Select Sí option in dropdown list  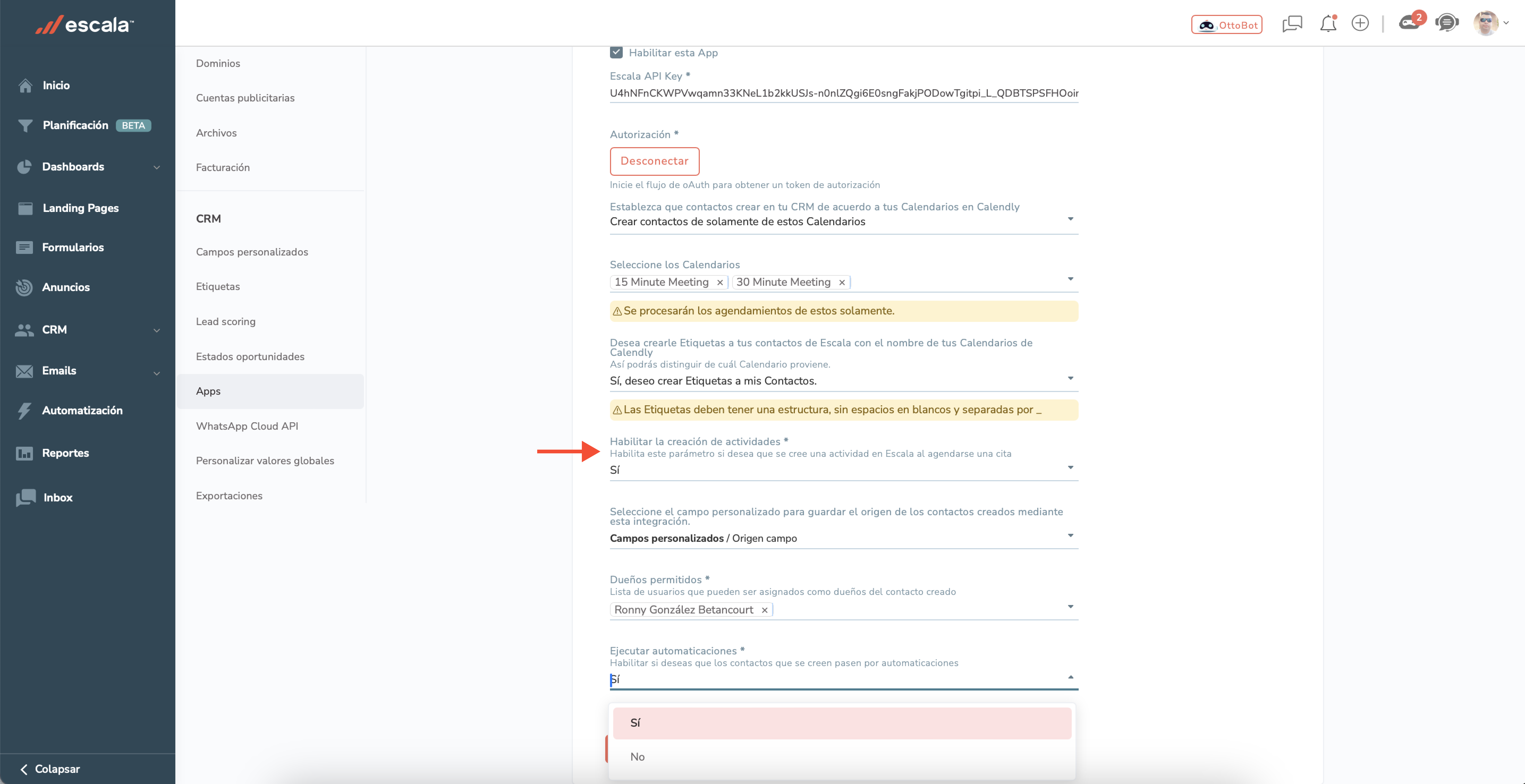[842, 723]
